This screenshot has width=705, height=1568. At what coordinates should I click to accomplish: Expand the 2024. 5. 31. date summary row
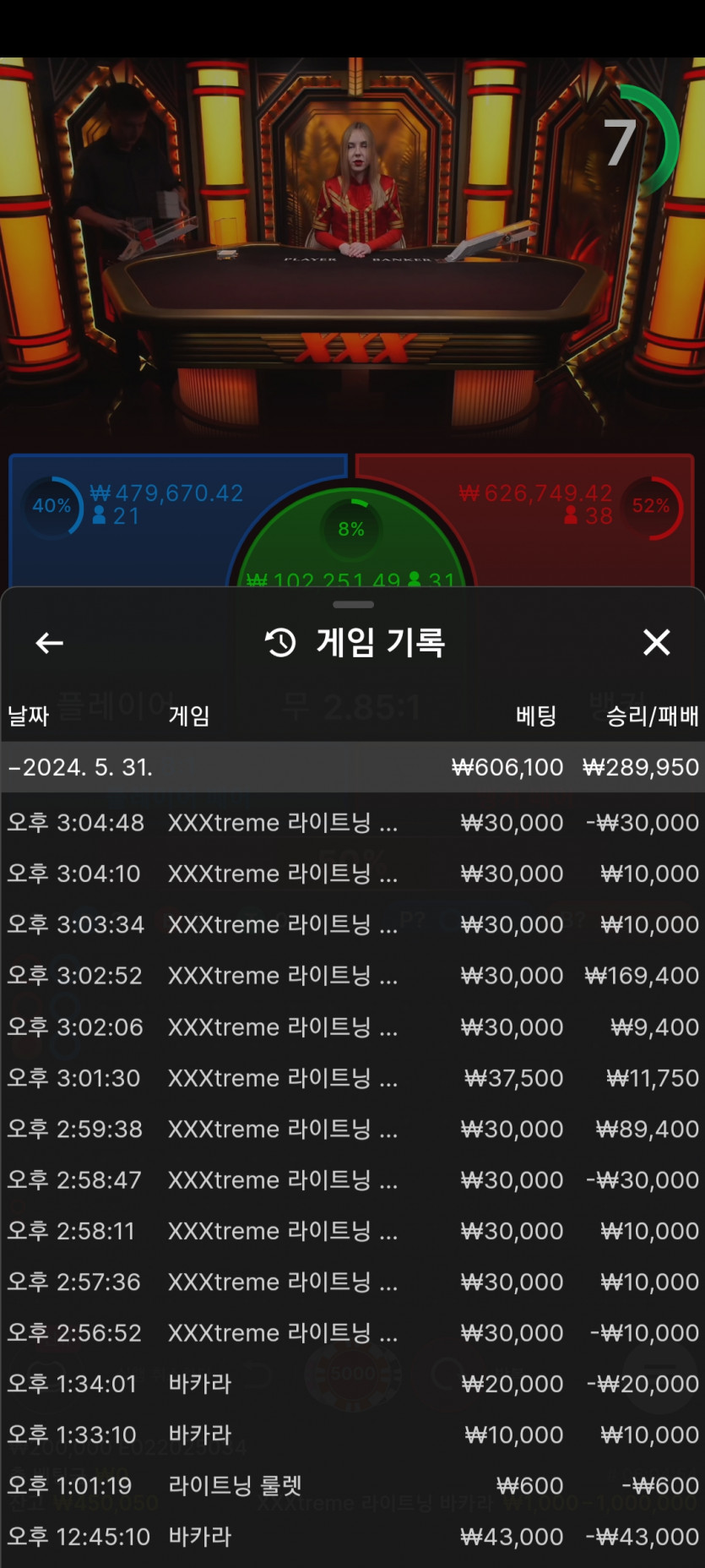coord(353,767)
